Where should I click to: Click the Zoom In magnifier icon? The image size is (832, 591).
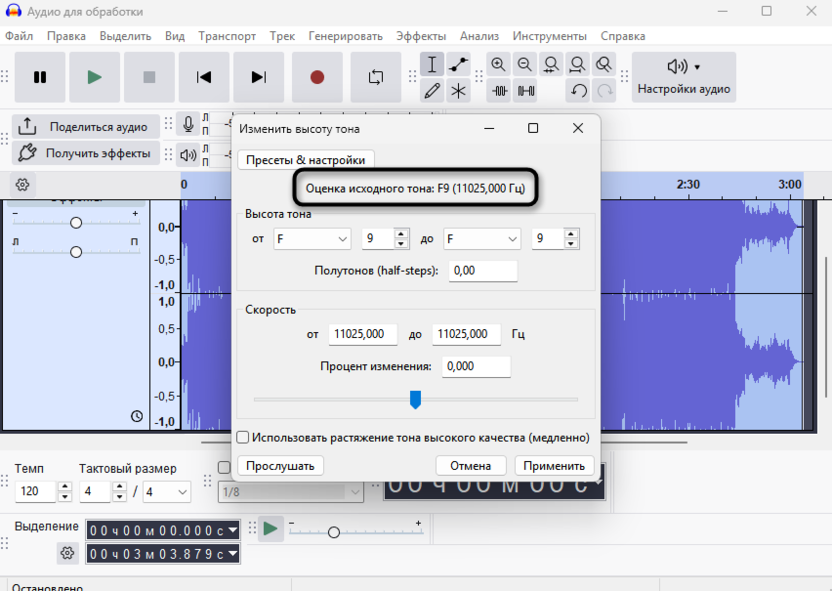point(499,65)
